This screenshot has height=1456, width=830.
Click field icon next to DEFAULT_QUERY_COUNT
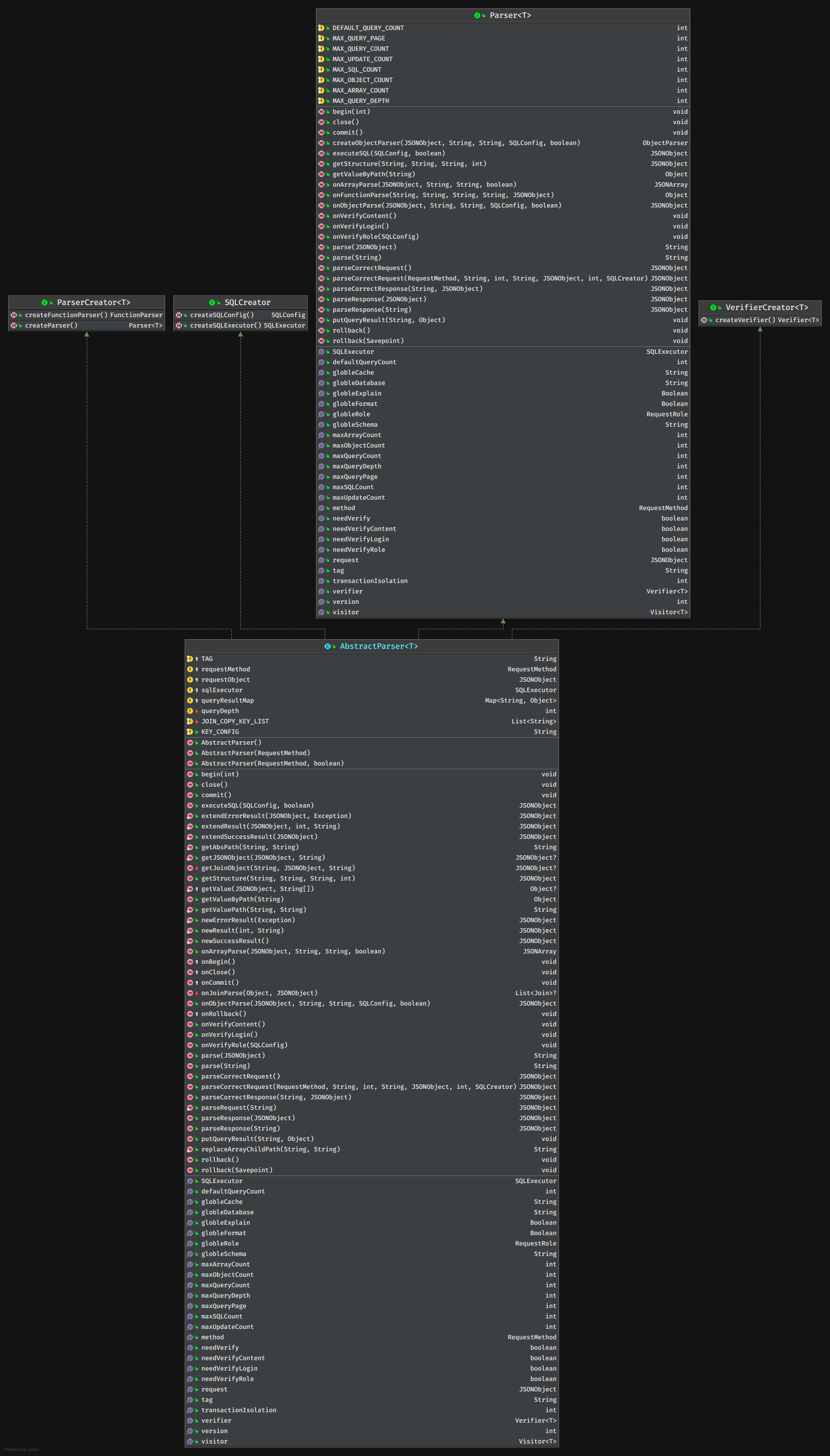pyautogui.click(x=321, y=28)
